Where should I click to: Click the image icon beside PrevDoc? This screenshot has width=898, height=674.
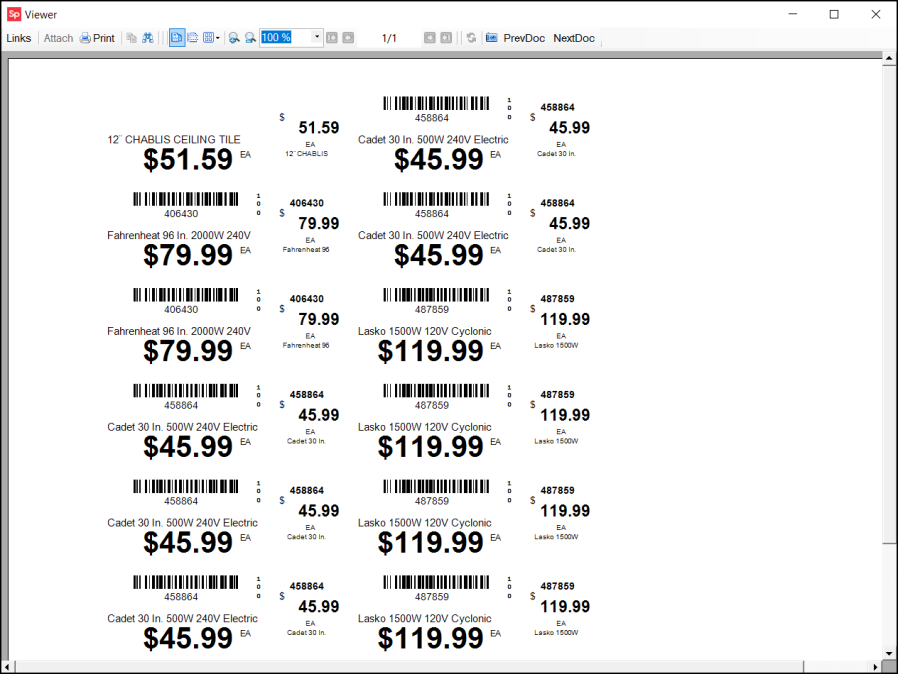(x=491, y=38)
